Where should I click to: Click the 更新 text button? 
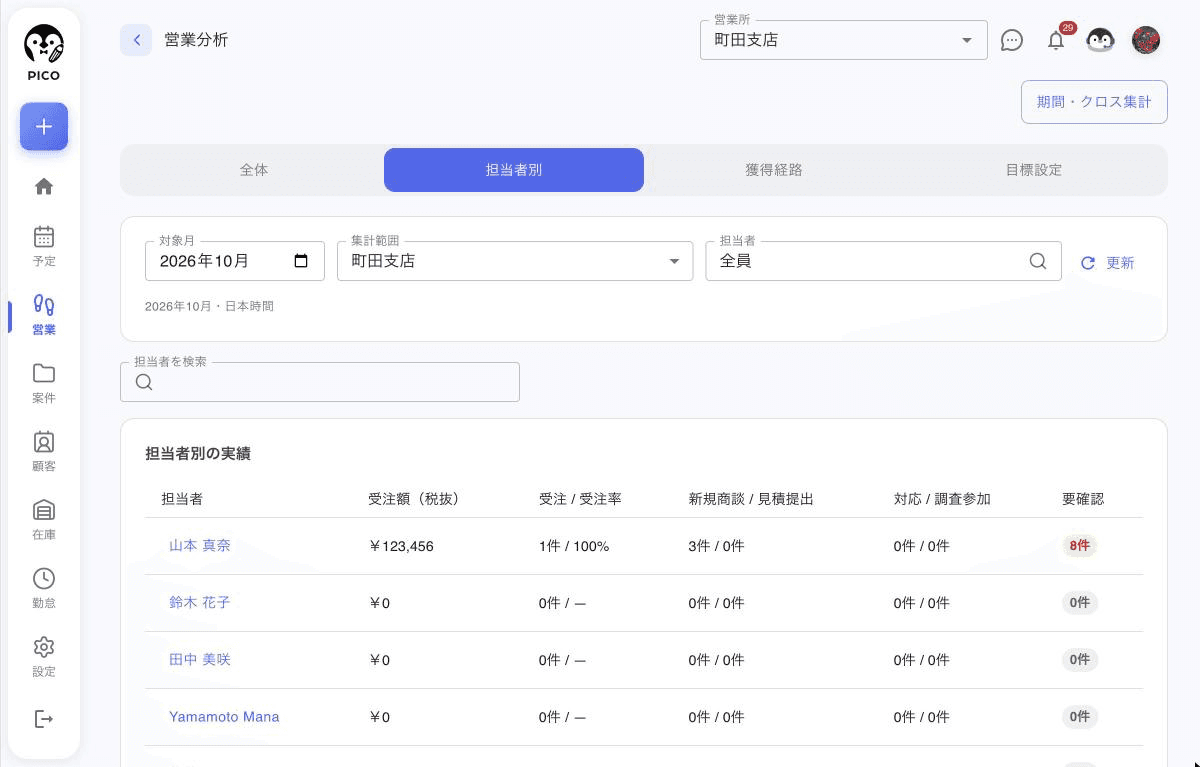[1120, 263]
